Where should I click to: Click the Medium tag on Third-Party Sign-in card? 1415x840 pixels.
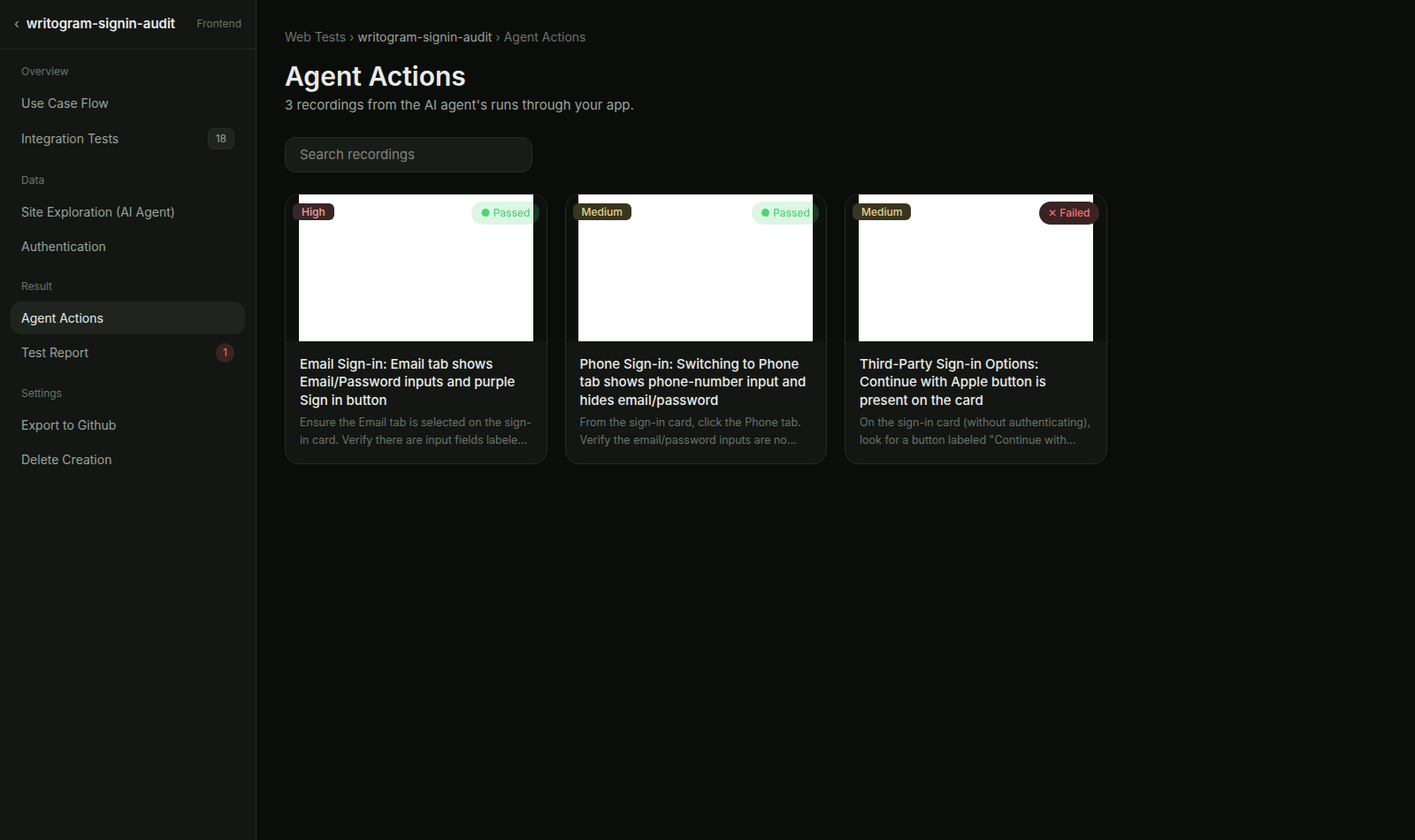point(882,212)
